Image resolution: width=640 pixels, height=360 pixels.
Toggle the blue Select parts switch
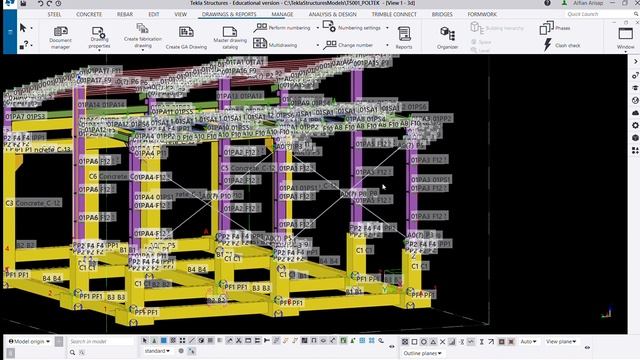pyautogui.click(x=164, y=340)
